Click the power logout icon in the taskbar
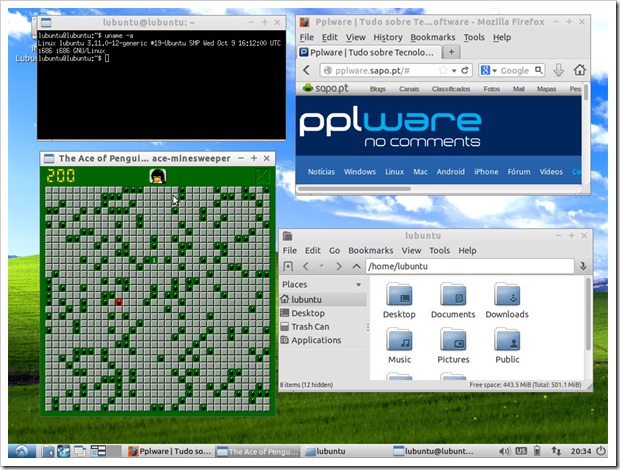 point(601,451)
